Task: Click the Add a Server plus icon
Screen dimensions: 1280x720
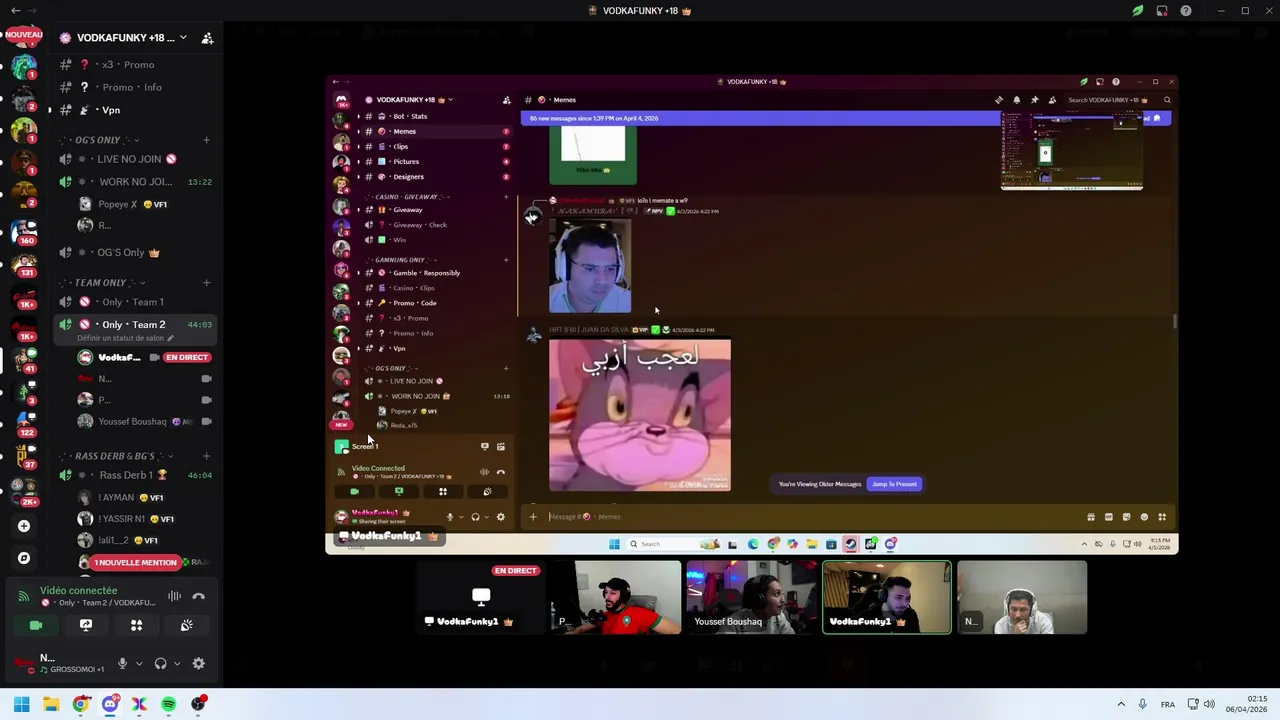Action: [24, 526]
